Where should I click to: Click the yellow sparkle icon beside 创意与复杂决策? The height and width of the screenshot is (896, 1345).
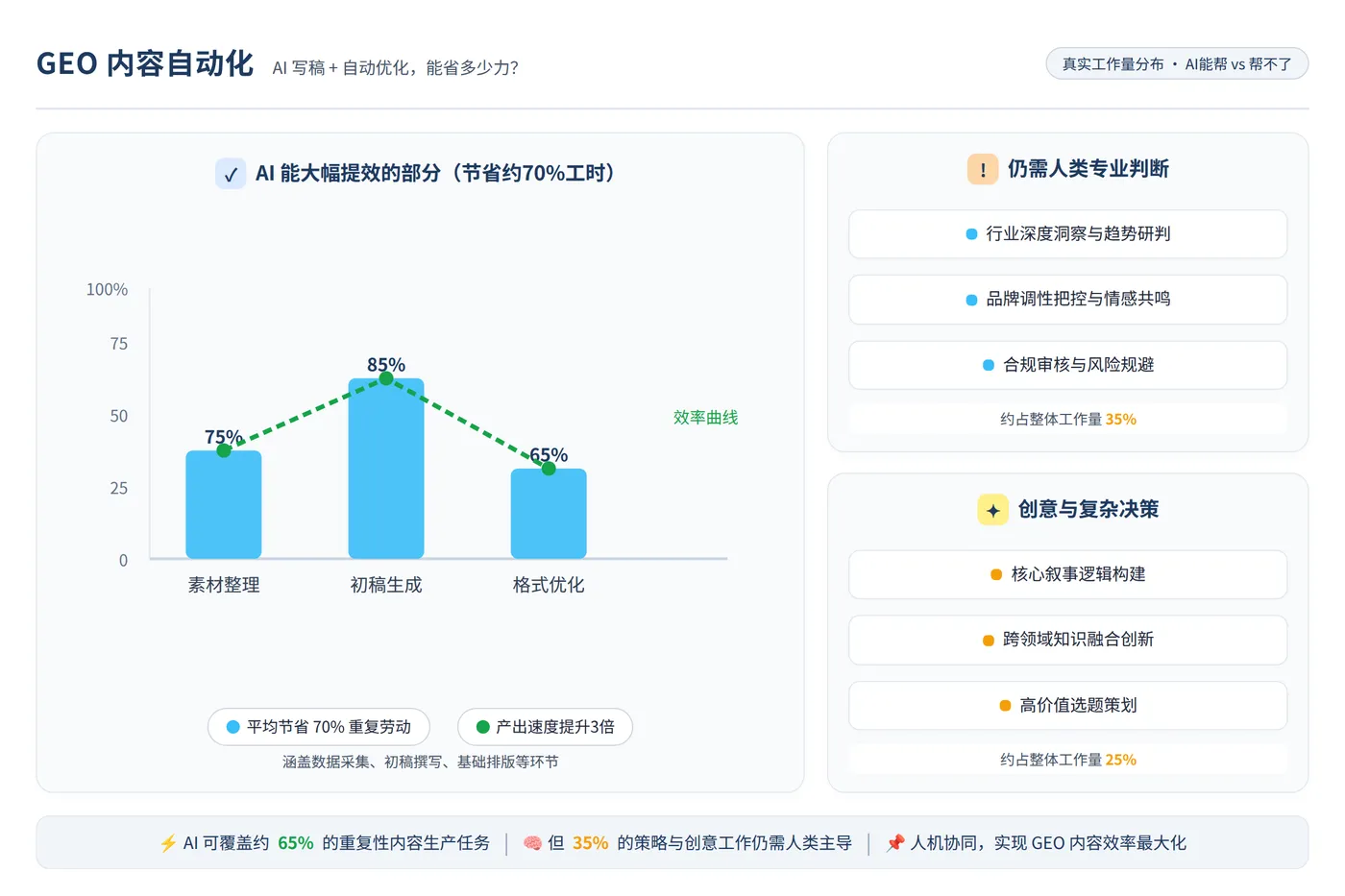tap(992, 510)
